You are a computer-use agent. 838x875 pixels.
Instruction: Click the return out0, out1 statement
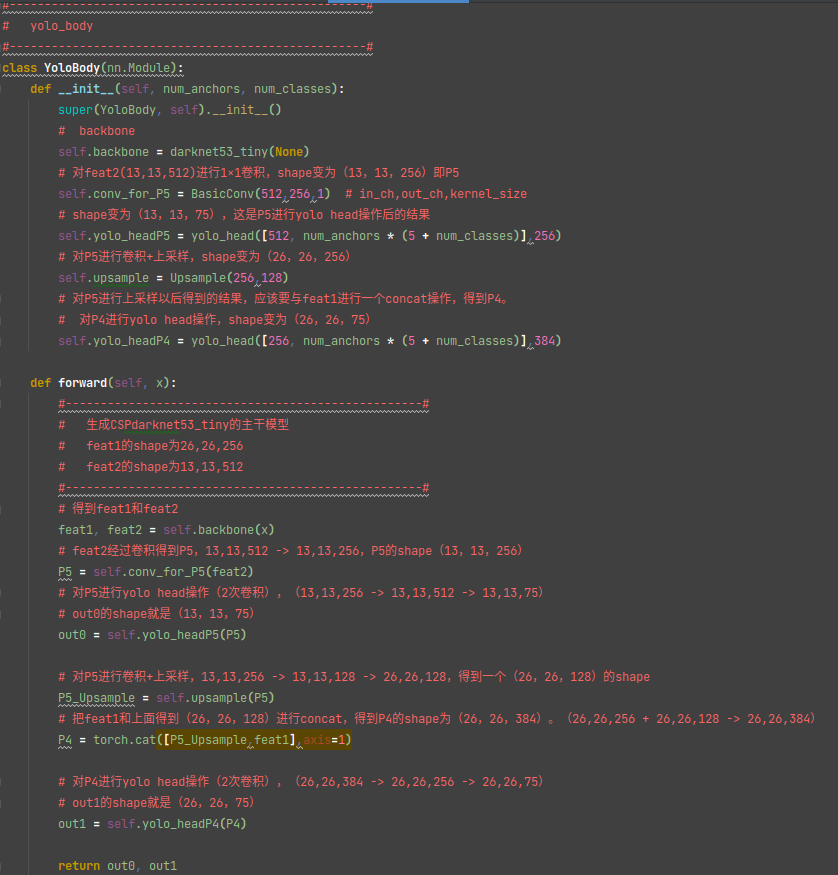(x=120, y=865)
